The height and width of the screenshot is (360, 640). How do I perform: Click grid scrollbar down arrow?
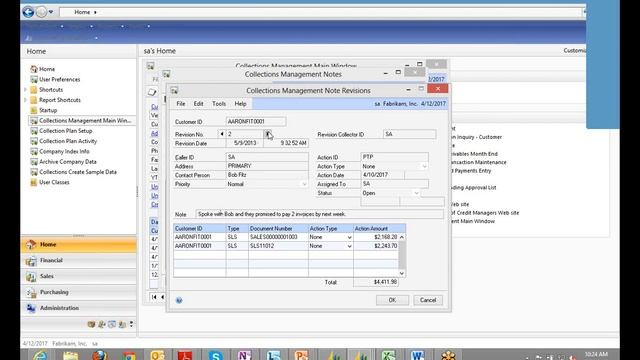[x=402, y=273]
